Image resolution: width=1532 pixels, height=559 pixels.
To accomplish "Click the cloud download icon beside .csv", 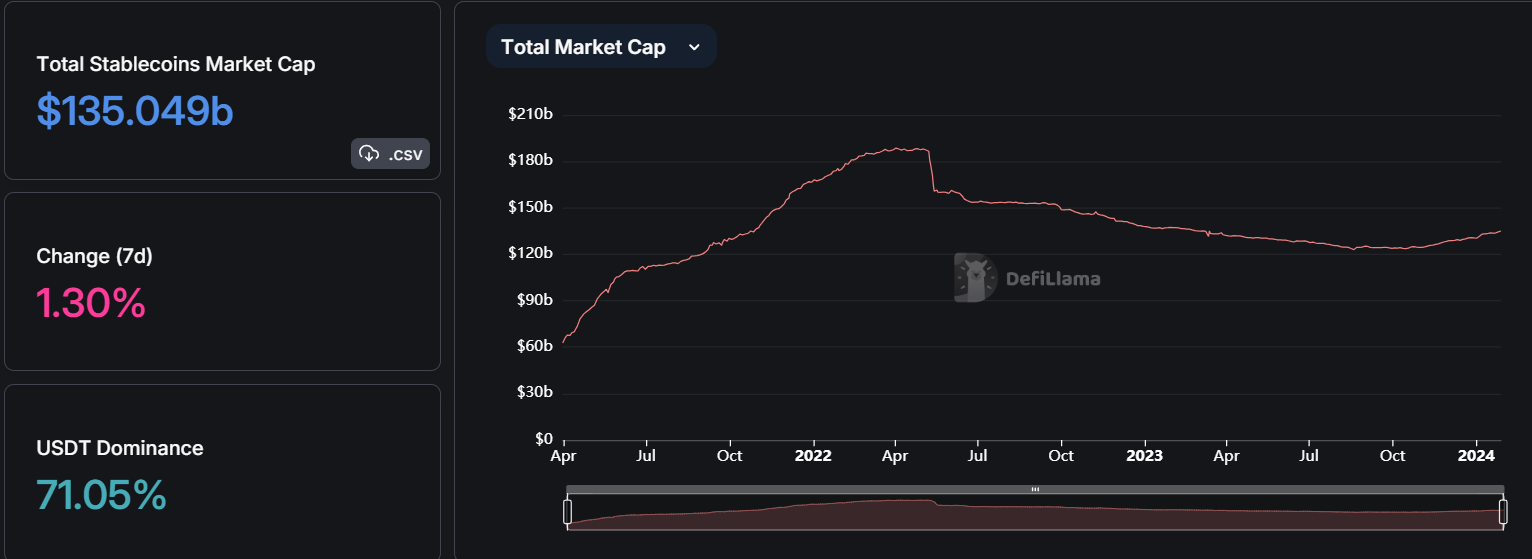I will 369,154.
